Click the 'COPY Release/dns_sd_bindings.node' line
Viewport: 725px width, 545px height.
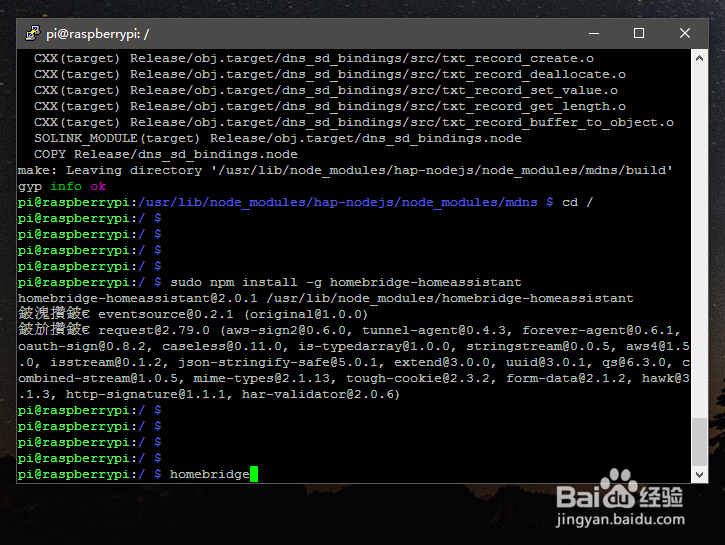[166, 154]
